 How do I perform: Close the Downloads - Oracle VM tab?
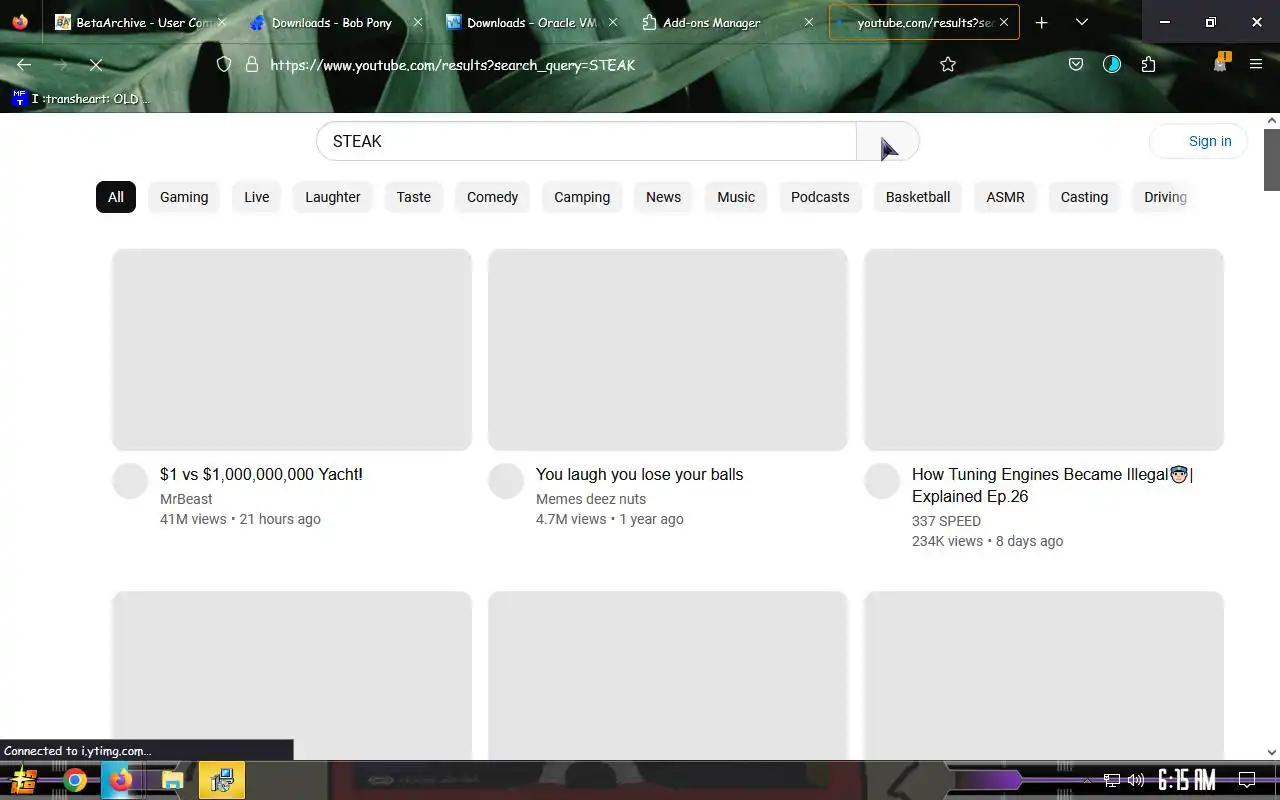point(613,22)
